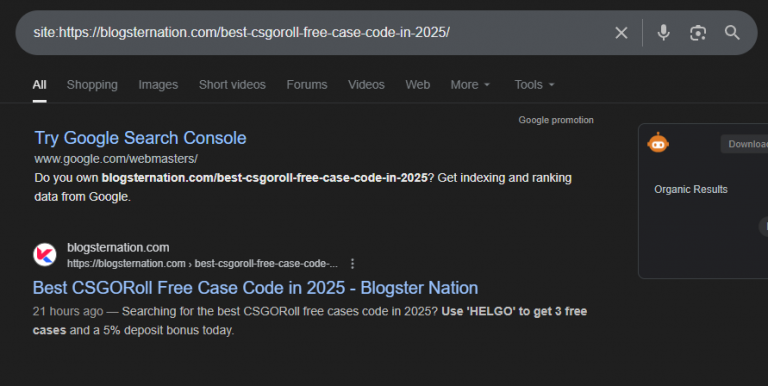The height and width of the screenshot is (386, 768).
Task: Select the All results tab
Action: (39, 85)
